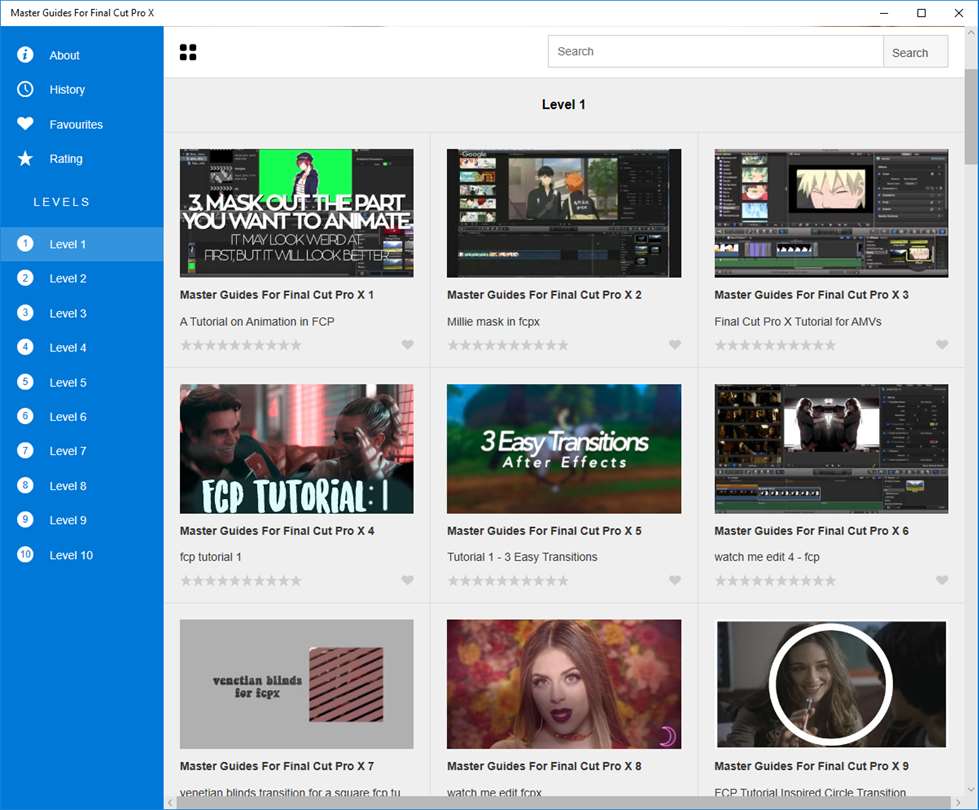Open the circle transition thumbnail of guide 9
The height and width of the screenshot is (810, 979).
tap(831, 684)
